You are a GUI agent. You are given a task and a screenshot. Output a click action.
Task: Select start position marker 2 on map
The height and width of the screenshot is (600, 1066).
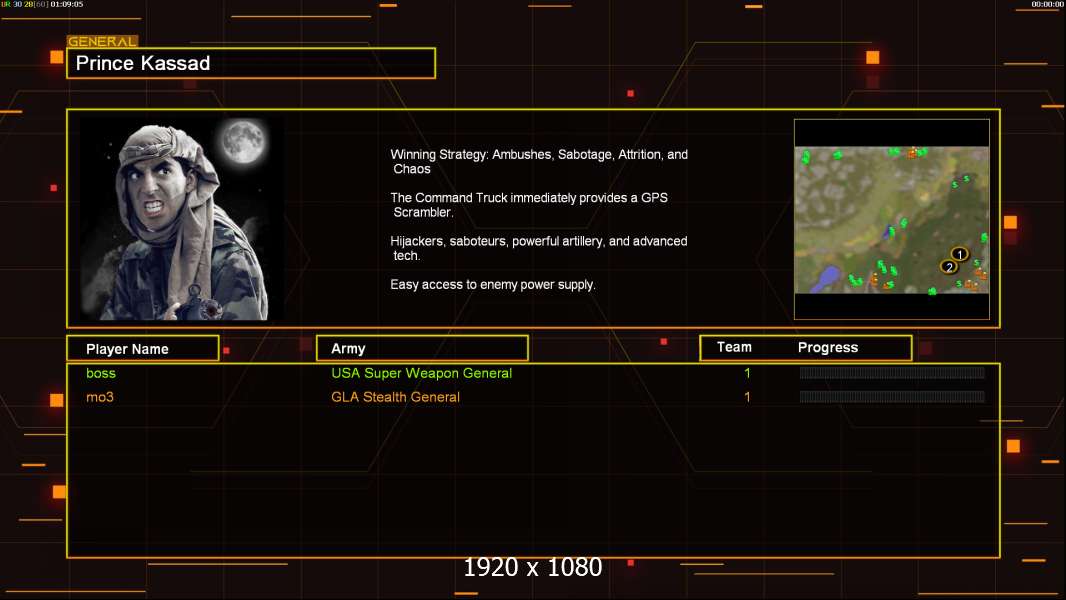[x=949, y=267]
